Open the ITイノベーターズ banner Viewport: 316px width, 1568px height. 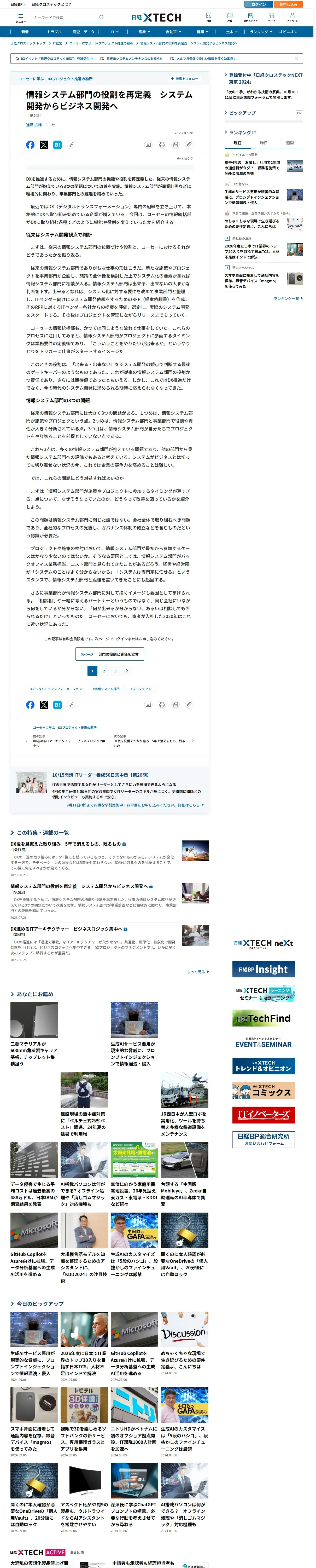(264, 1115)
